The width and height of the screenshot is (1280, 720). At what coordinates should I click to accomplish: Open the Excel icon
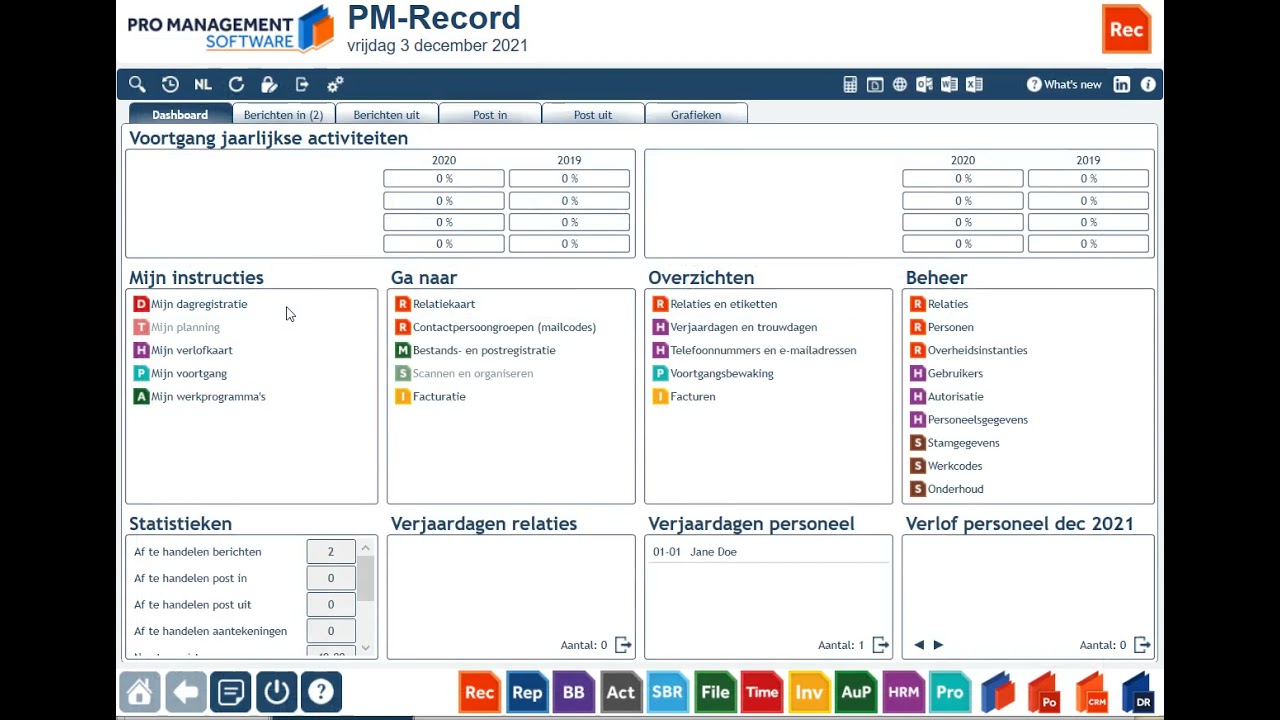974,85
